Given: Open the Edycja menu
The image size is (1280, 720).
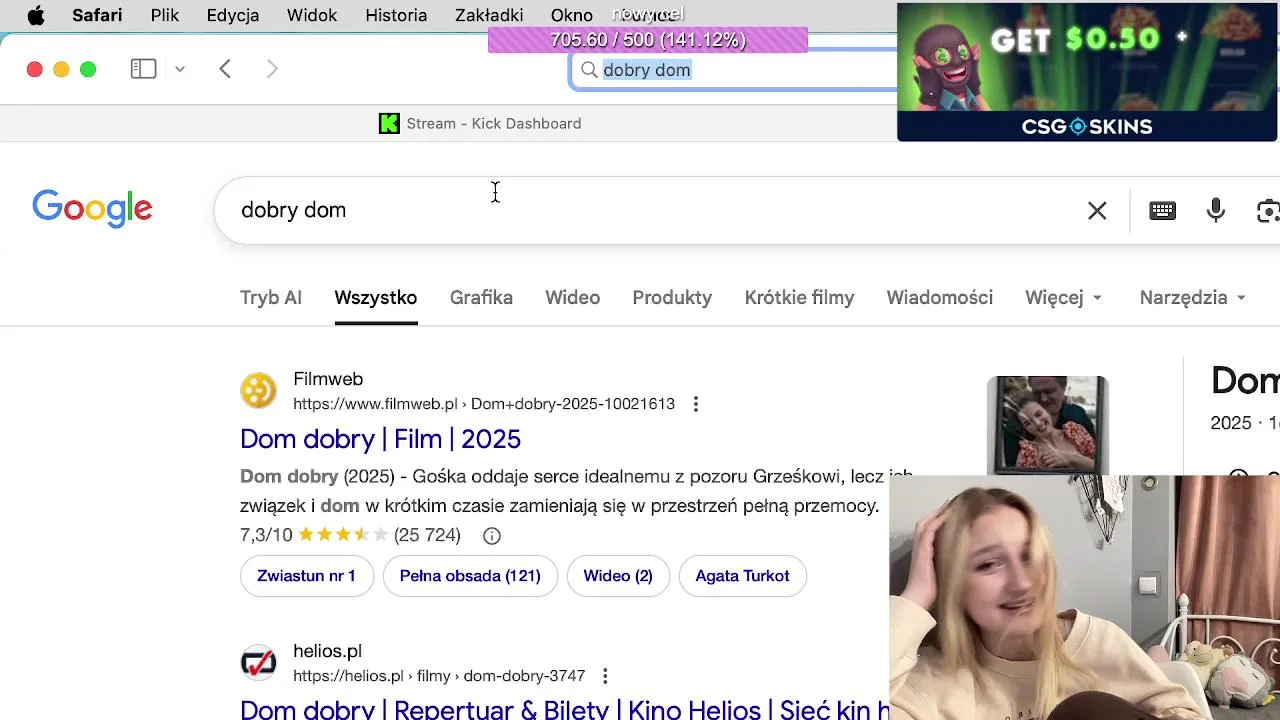Looking at the screenshot, I should (233, 15).
